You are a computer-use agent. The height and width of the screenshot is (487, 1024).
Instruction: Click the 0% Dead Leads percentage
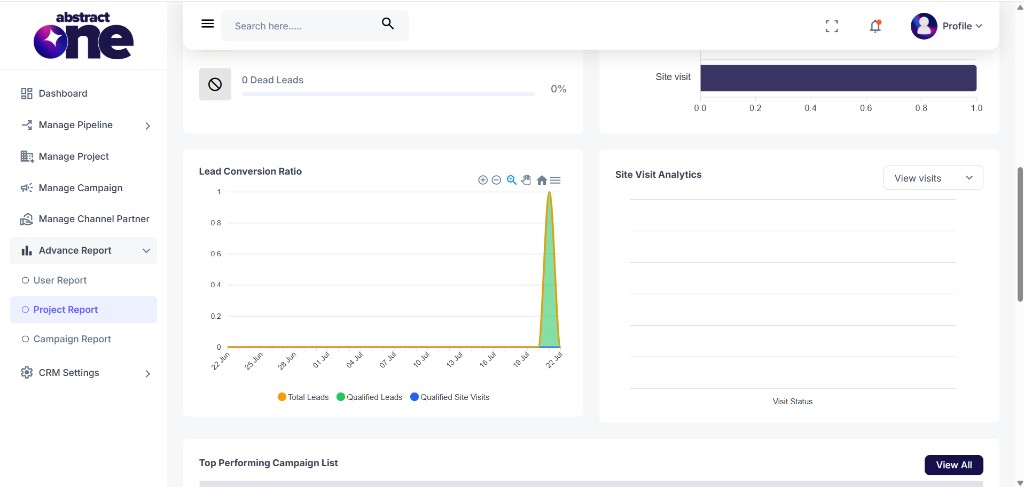558,89
